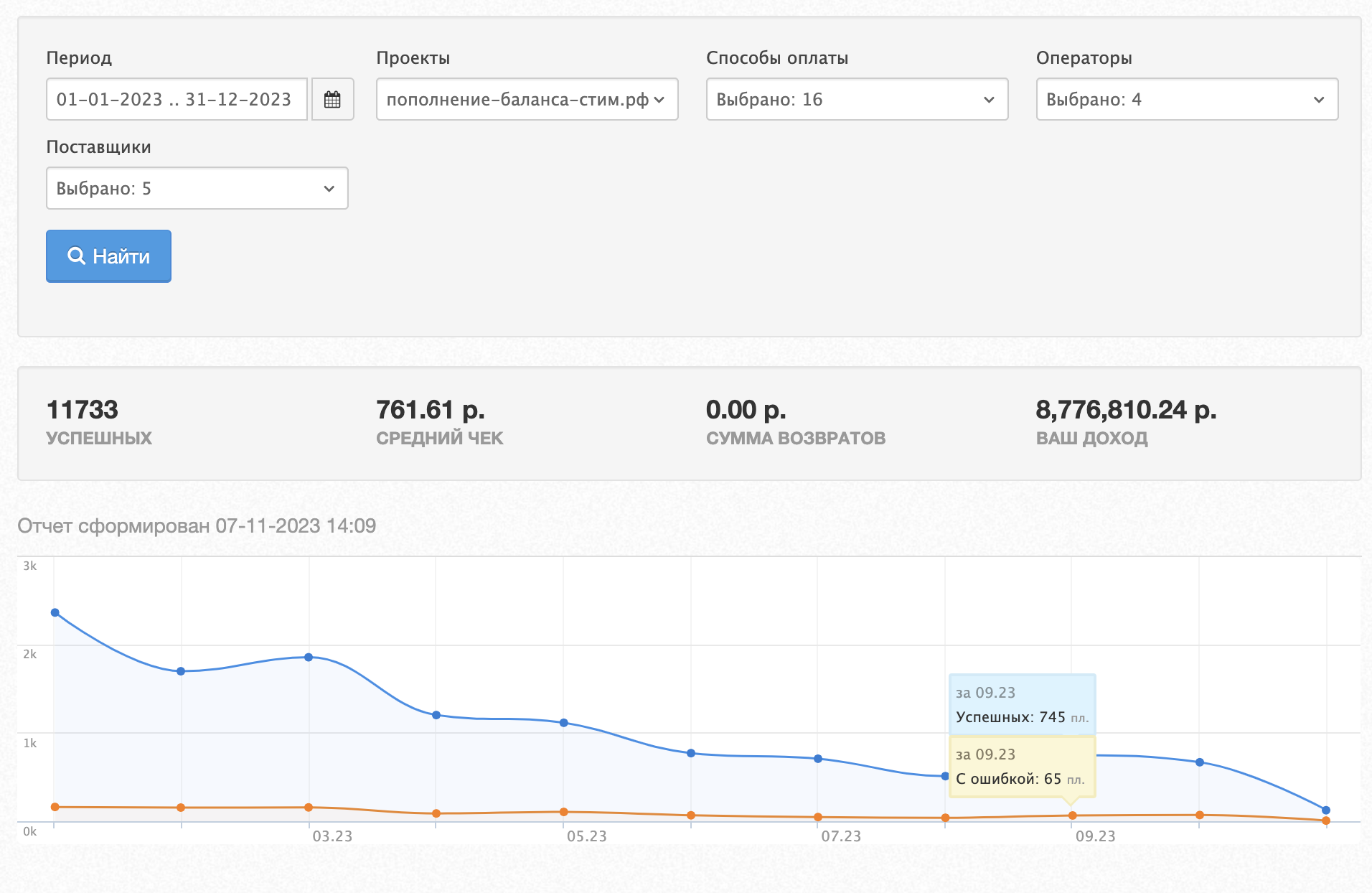This screenshot has height=893, width=1372.
Task: Click the blue point at 07.23
Action: 818,758
